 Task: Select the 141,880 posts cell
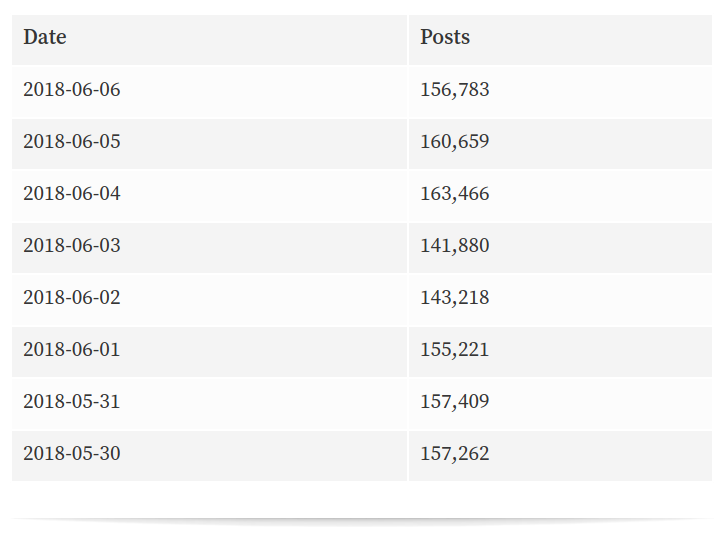(560, 248)
